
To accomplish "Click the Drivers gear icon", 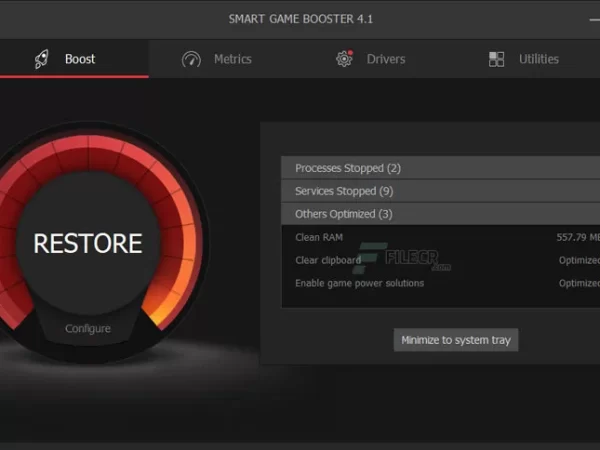I will 344,59.
